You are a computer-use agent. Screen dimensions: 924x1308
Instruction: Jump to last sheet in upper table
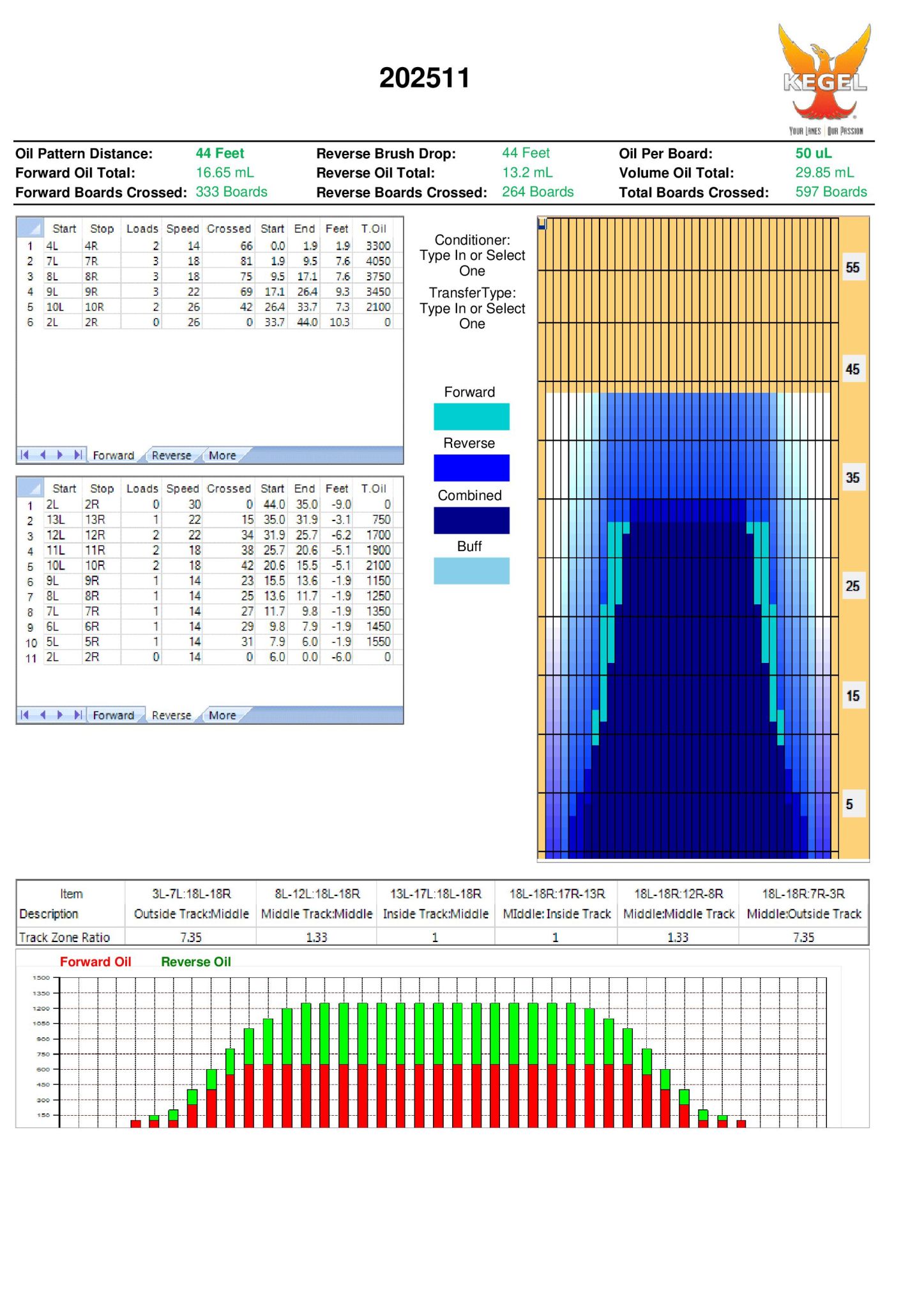[x=77, y=455]
